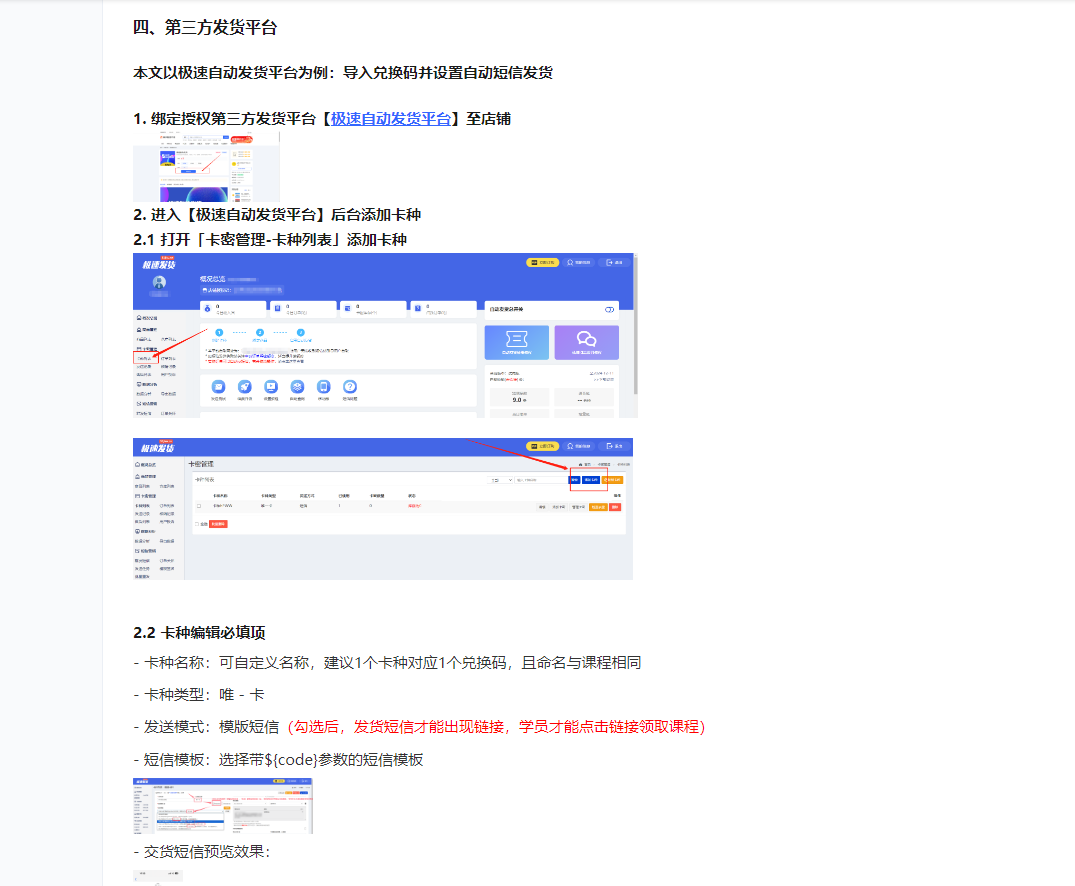
Task: Click the heading 2.2 卡种编辑必填项
Action: coord(199,632)
